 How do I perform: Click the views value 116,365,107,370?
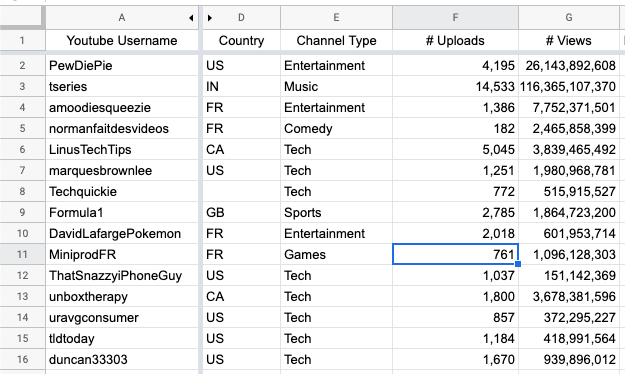(x=569, y=87)
